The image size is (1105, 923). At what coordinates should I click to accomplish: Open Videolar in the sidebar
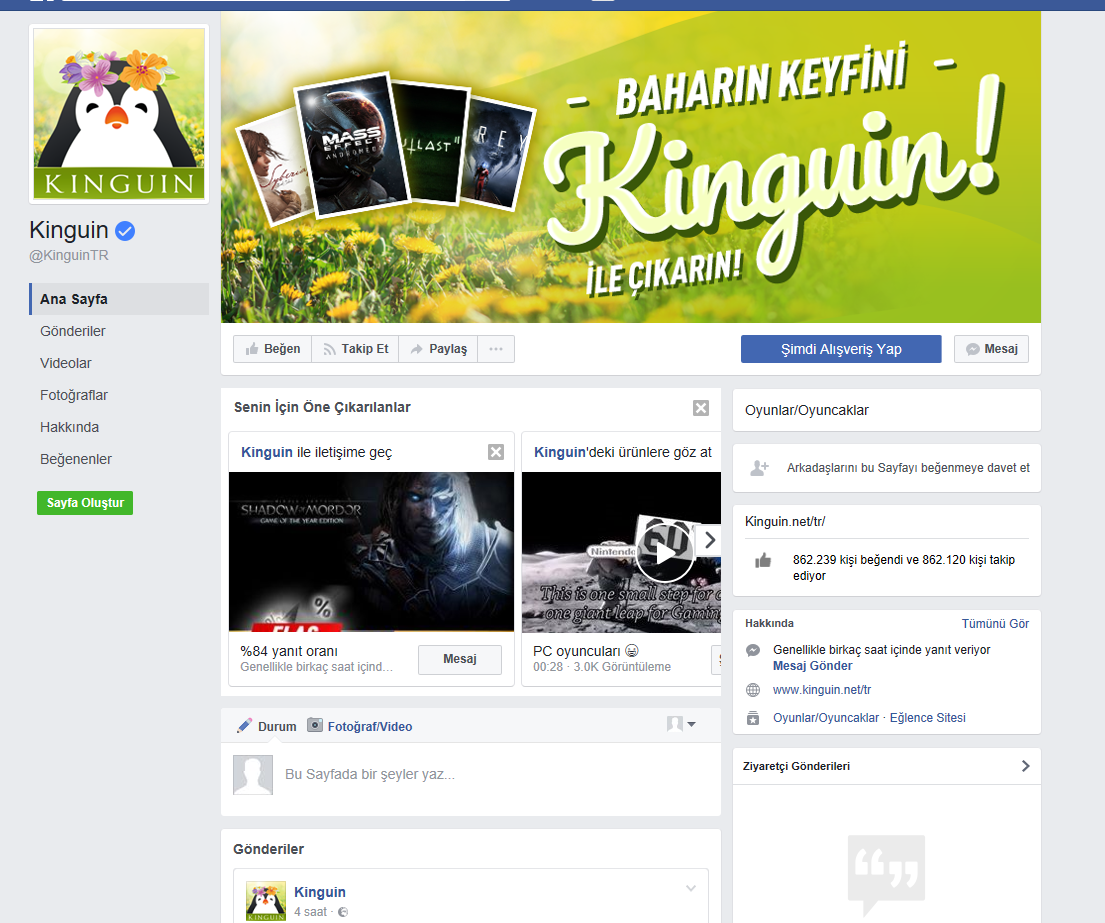[66, 363]
